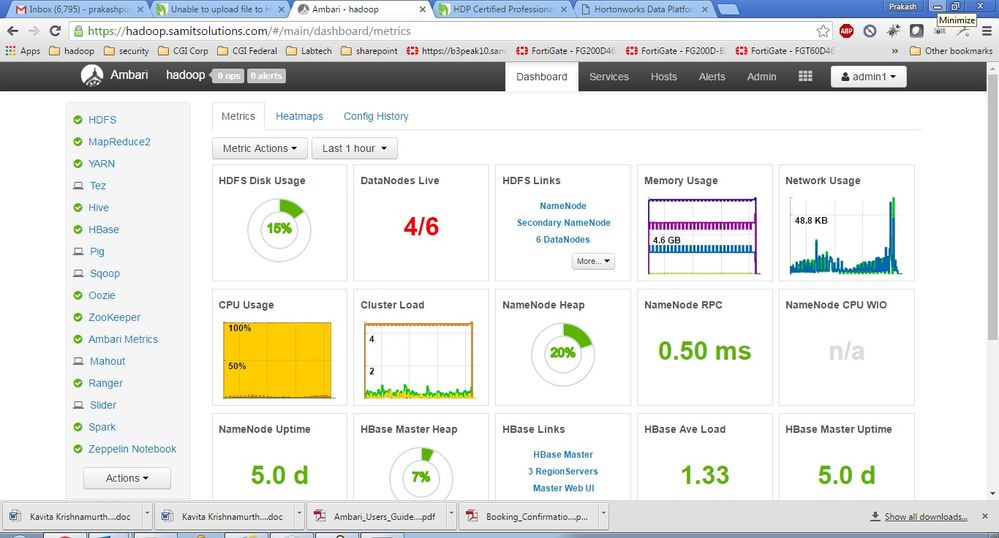Switch to the Heatmaps tab
This screenshot has width=999, height=538.
299,117
